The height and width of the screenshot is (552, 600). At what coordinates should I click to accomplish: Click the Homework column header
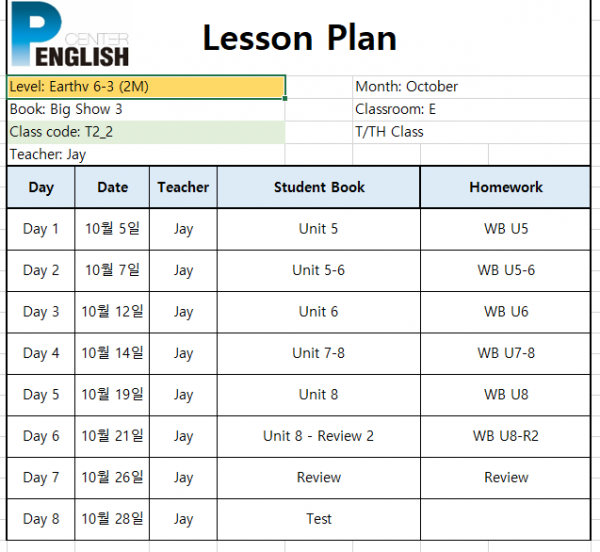(505, 187)
